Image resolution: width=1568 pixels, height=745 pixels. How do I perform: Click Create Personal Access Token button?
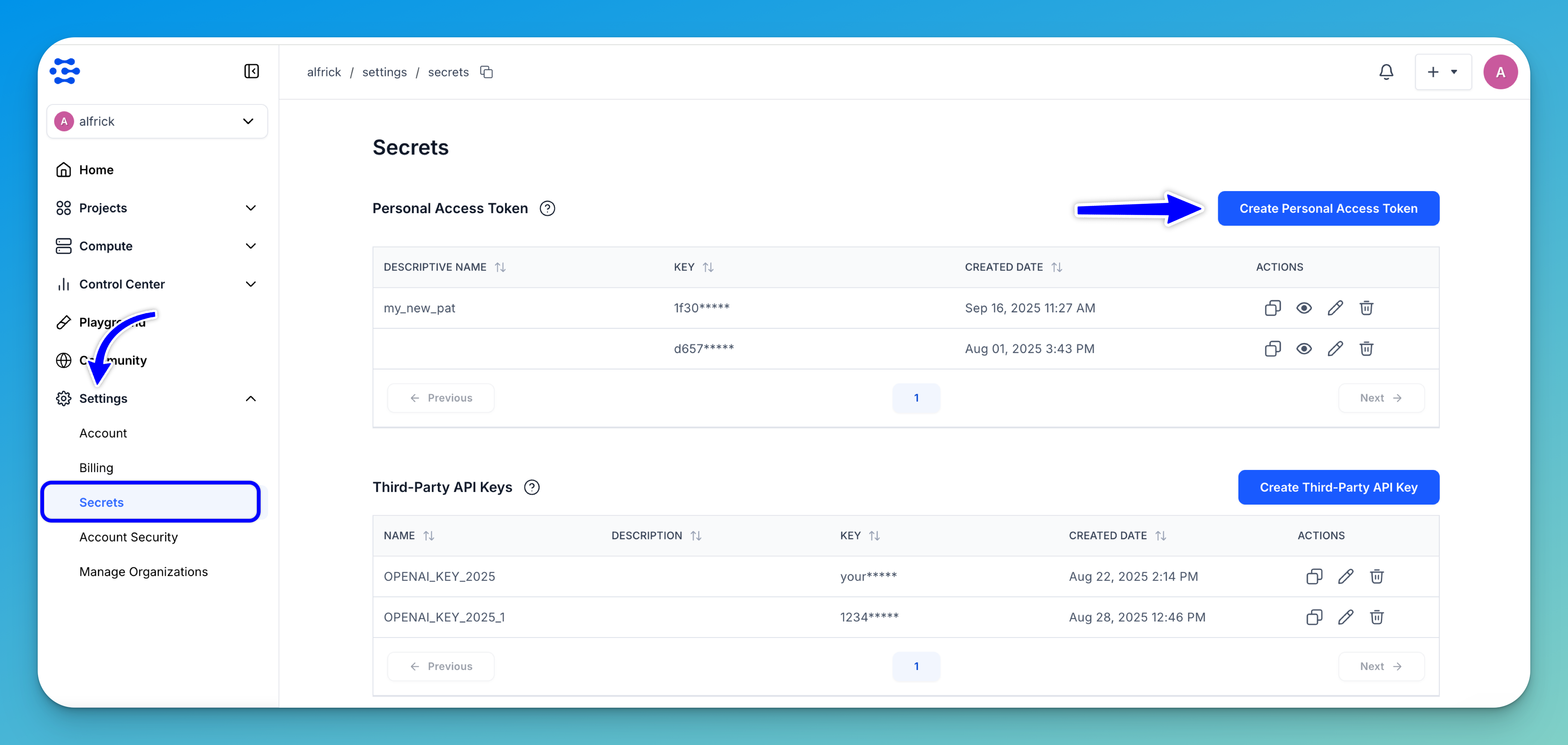click(1328, 209)
